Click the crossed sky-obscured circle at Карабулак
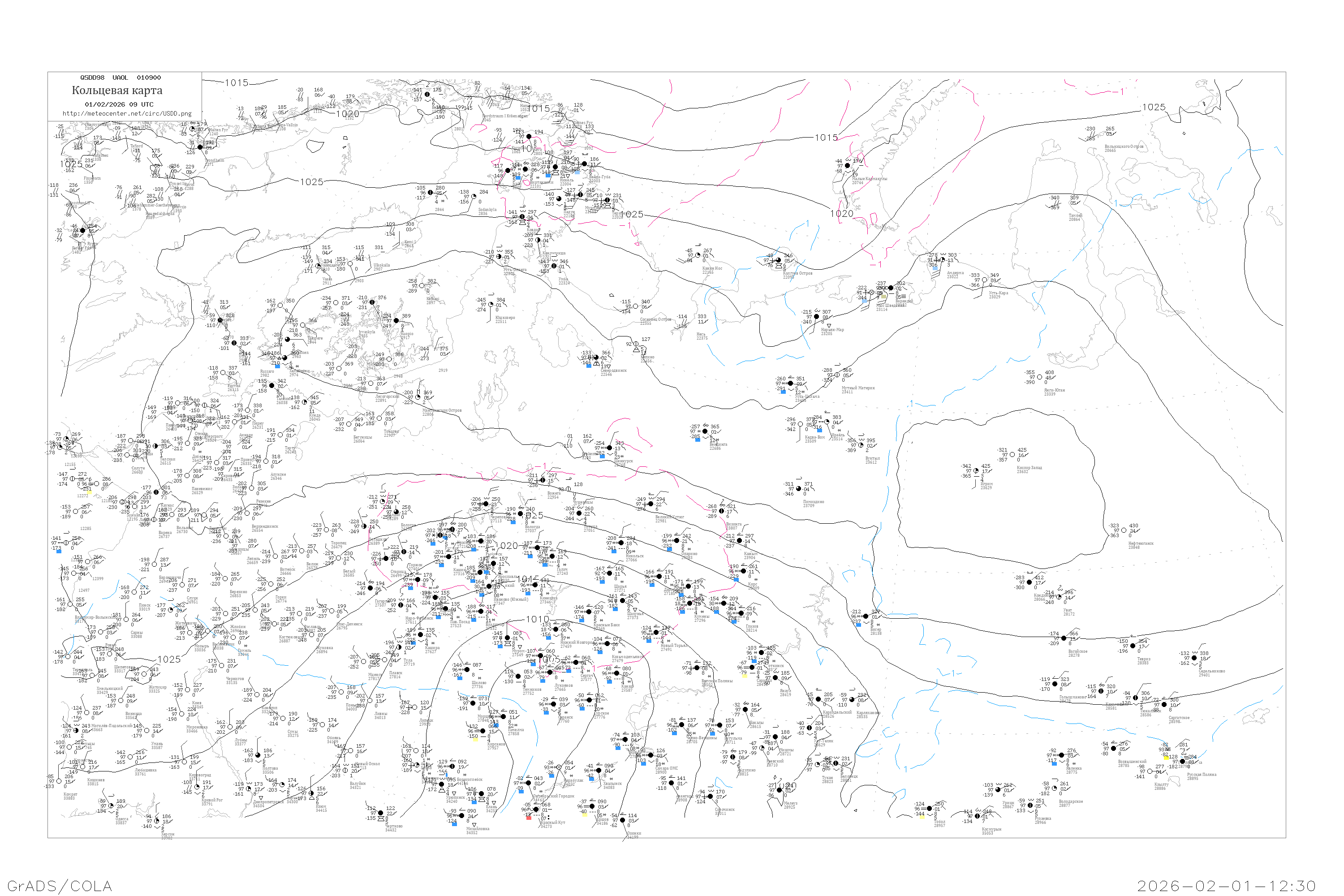The width and height of the screenshot is (1344, 896). click(560, 767)
